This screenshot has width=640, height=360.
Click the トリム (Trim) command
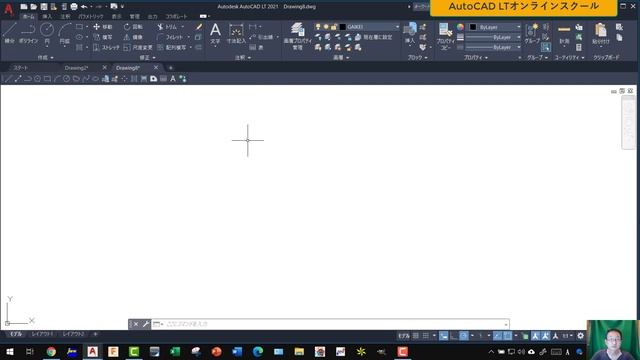[x=167, y=27]
